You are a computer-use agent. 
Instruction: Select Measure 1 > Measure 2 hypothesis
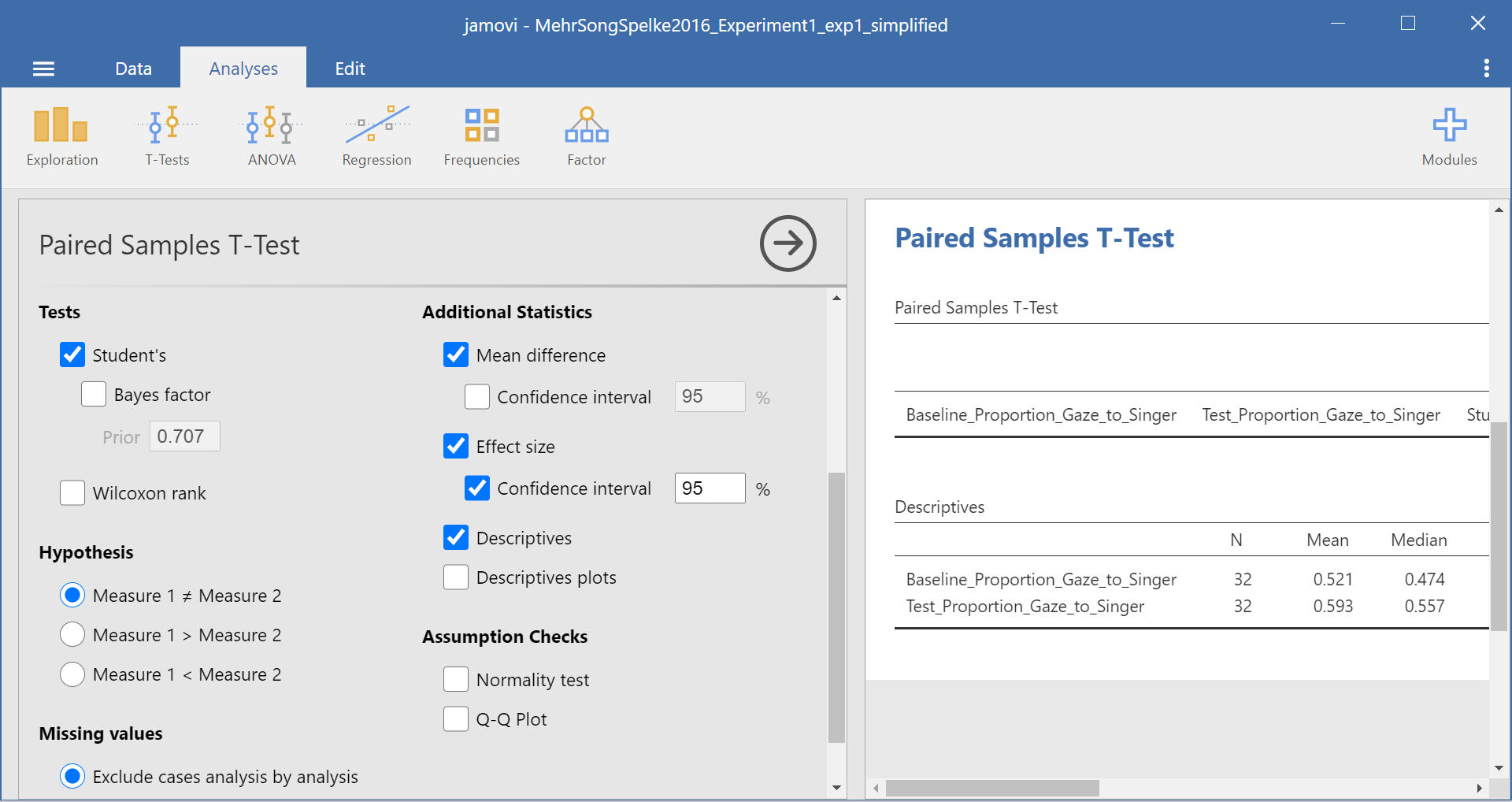click(72, 634)
